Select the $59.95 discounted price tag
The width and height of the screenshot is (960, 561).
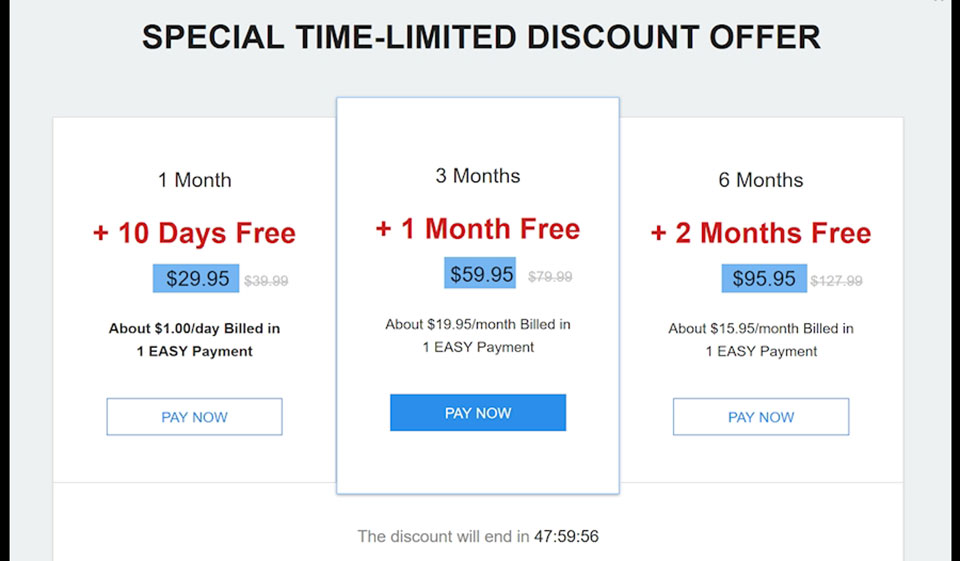pos(481,274)
